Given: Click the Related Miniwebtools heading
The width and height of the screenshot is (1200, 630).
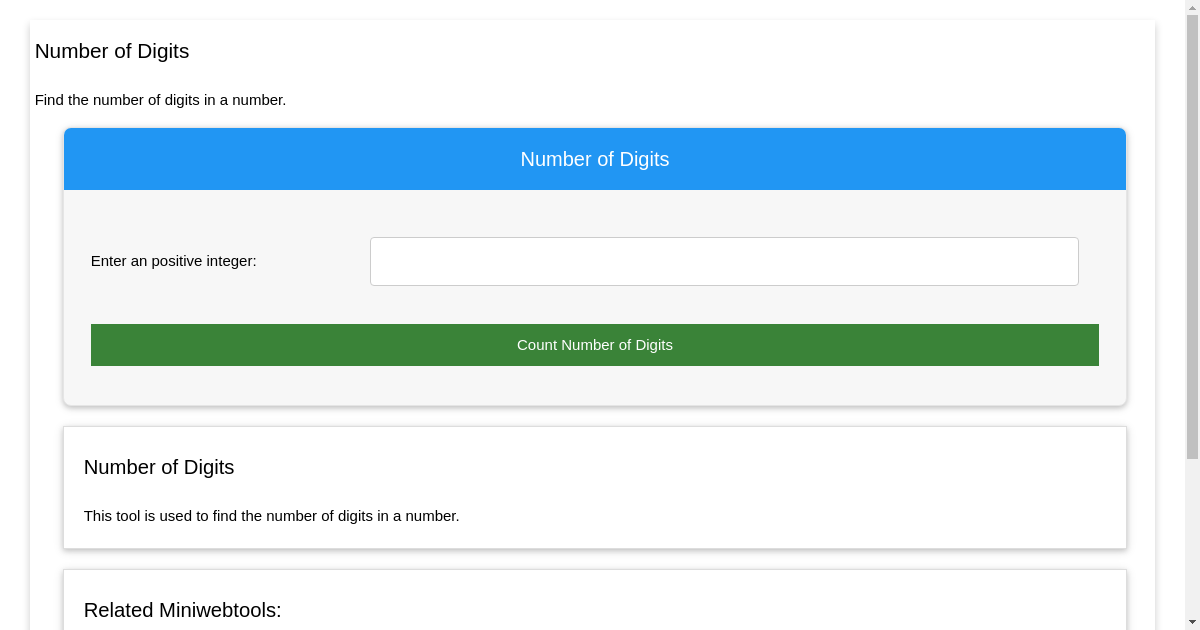Looking at the screenshot, I should coord(183,609).
